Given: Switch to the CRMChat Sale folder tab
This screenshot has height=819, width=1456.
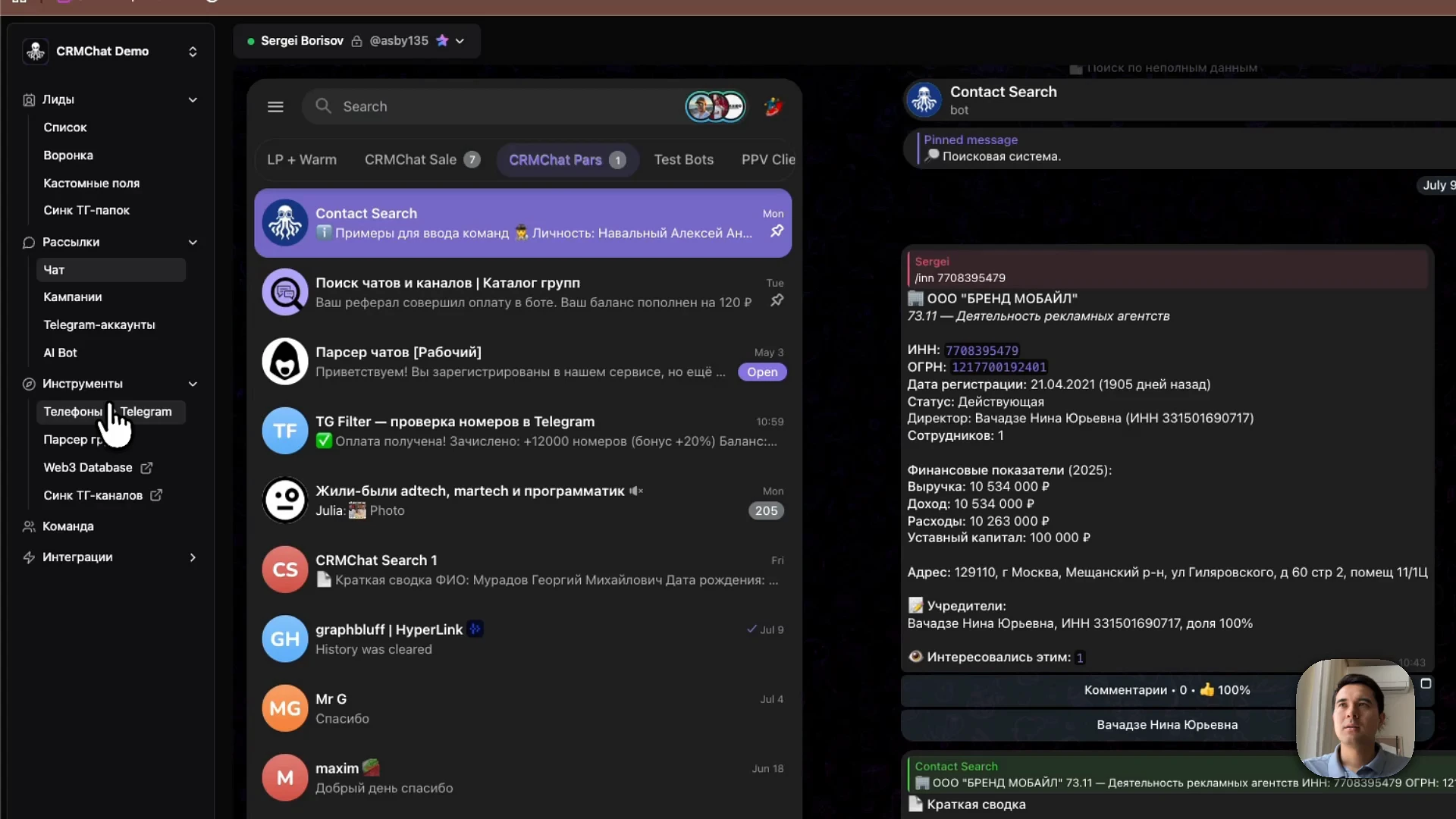Looking at the screenshot, I should 422,160.
